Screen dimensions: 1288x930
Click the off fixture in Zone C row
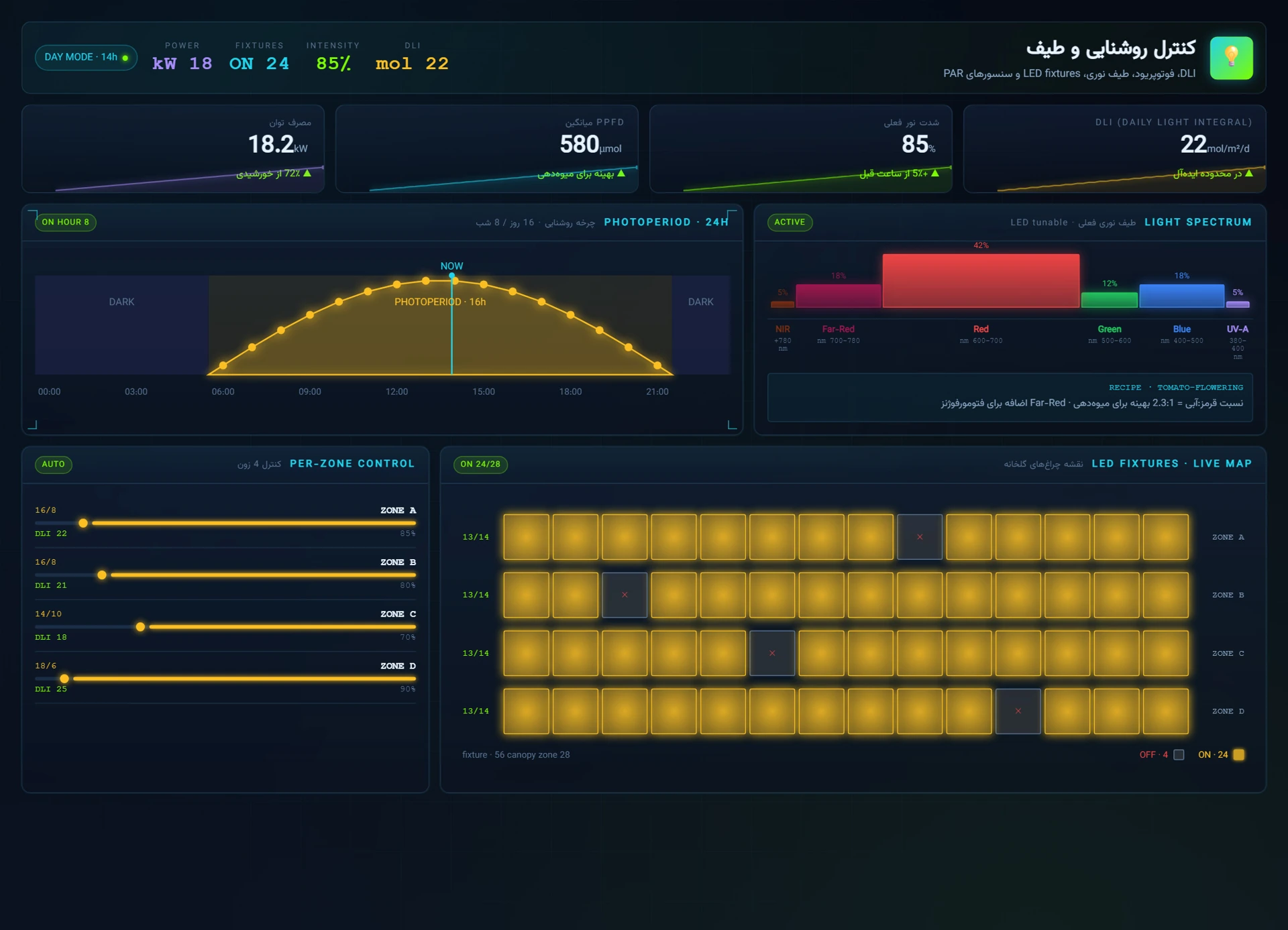pos(772,653)
